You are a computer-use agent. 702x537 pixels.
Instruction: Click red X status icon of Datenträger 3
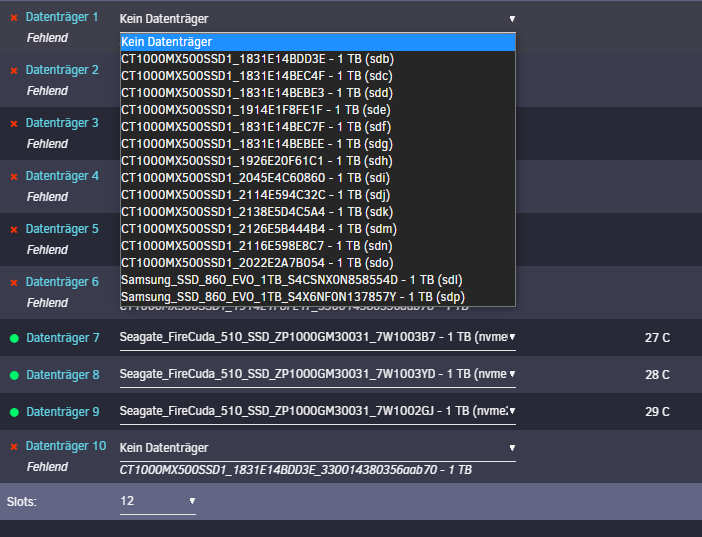14,124
